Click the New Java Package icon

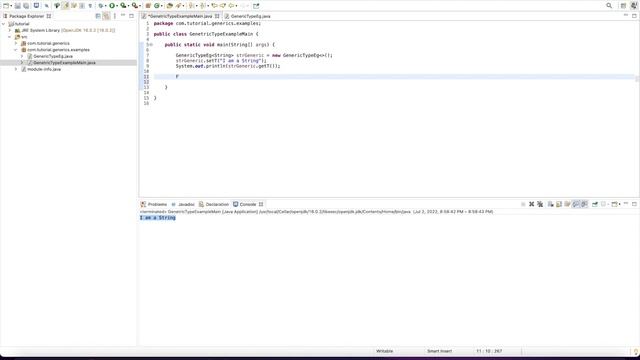click(x=148, y=6)
